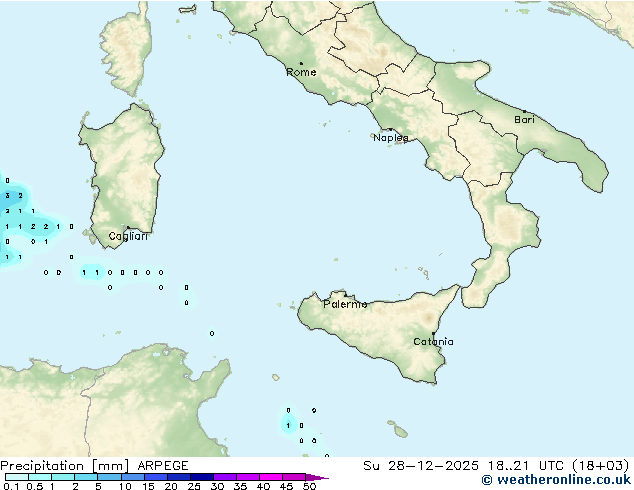Click the Palermo city label
Image resolution: width=634 pixels, height=490 pixels.
pyautogui.click(x=345, y=304)
